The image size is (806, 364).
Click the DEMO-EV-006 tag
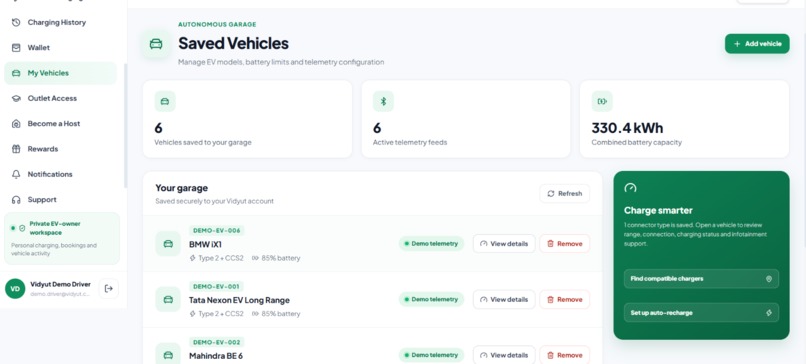tap(216, 230)
